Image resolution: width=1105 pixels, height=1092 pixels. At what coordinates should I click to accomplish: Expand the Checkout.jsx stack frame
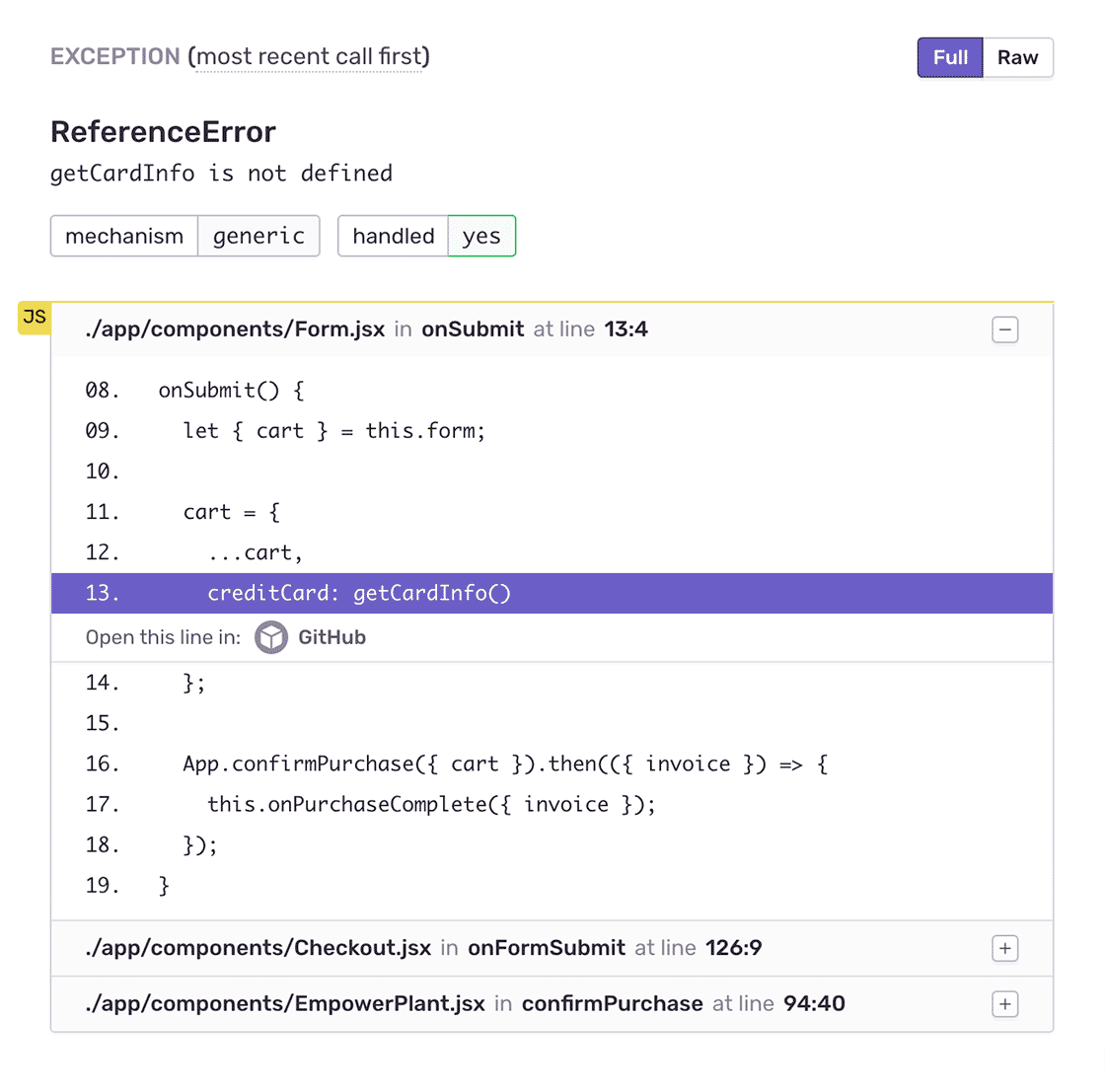(x=1004, y=949)
